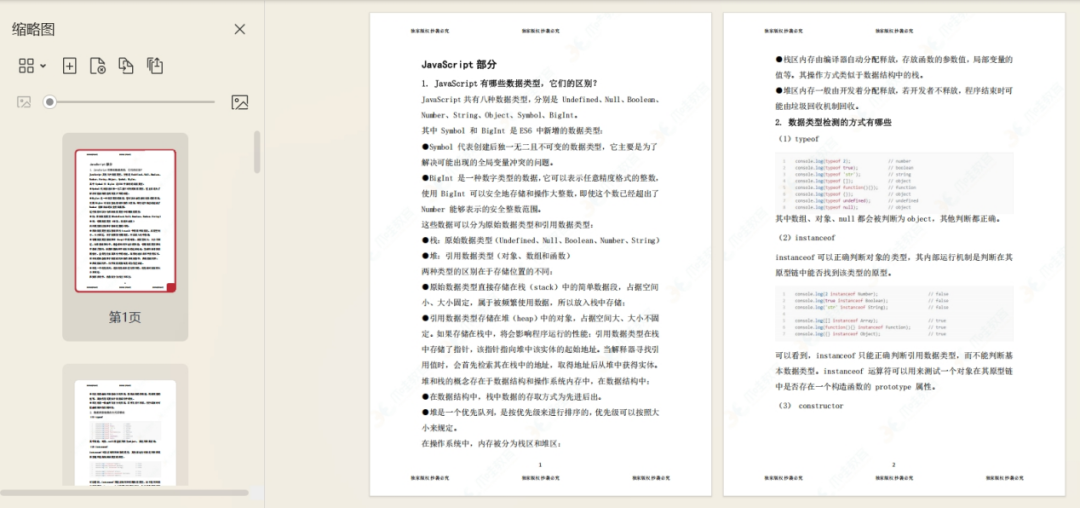Open the grid view layout dropdown
Screen dimensions: 1080x508
32,66
